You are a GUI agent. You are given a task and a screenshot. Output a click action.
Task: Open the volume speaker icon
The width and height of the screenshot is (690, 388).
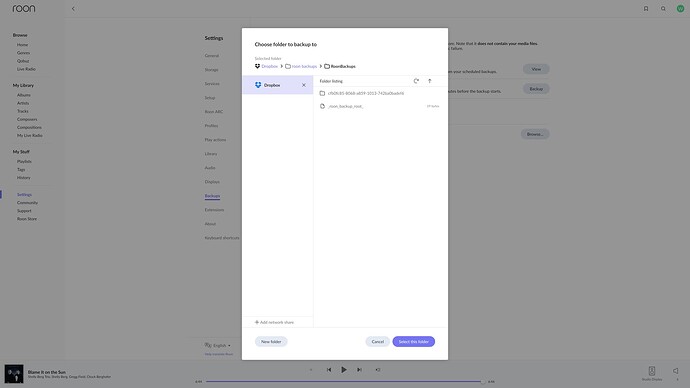pyautogui.click(x=675, y=371)
